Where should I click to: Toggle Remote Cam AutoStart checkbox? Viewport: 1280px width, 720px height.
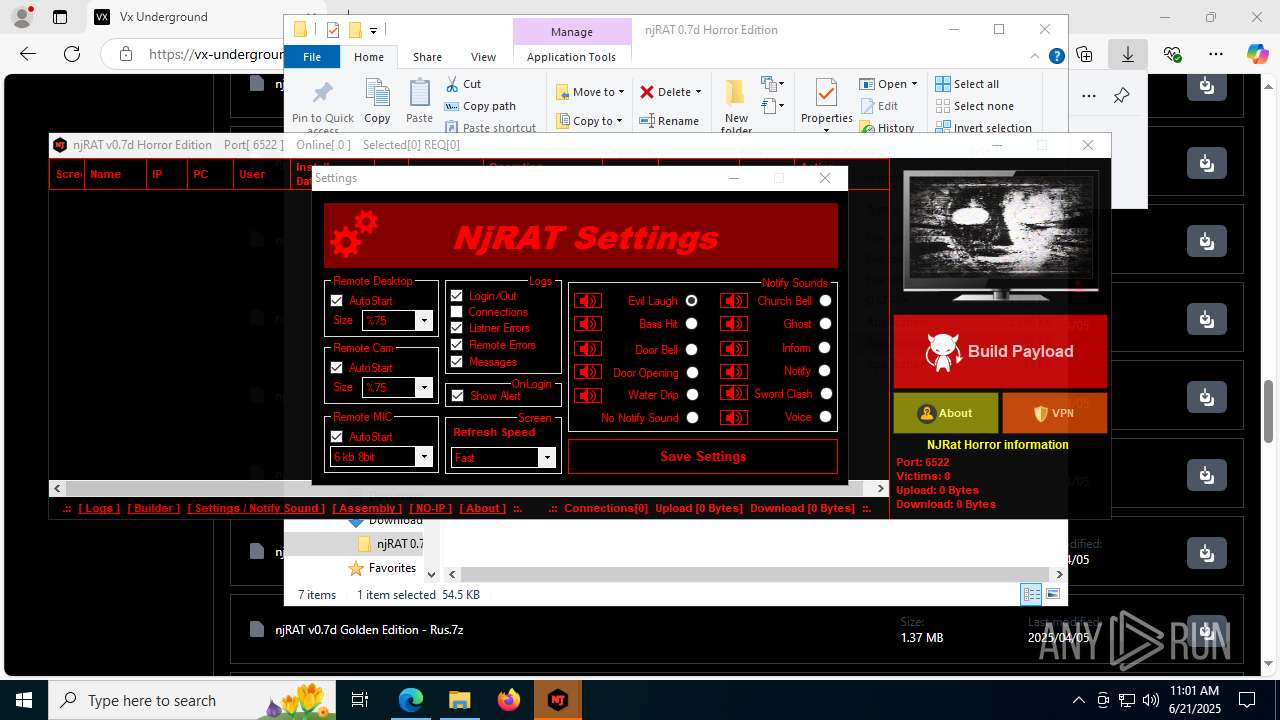pyautogui.click(x=336, y=367)
